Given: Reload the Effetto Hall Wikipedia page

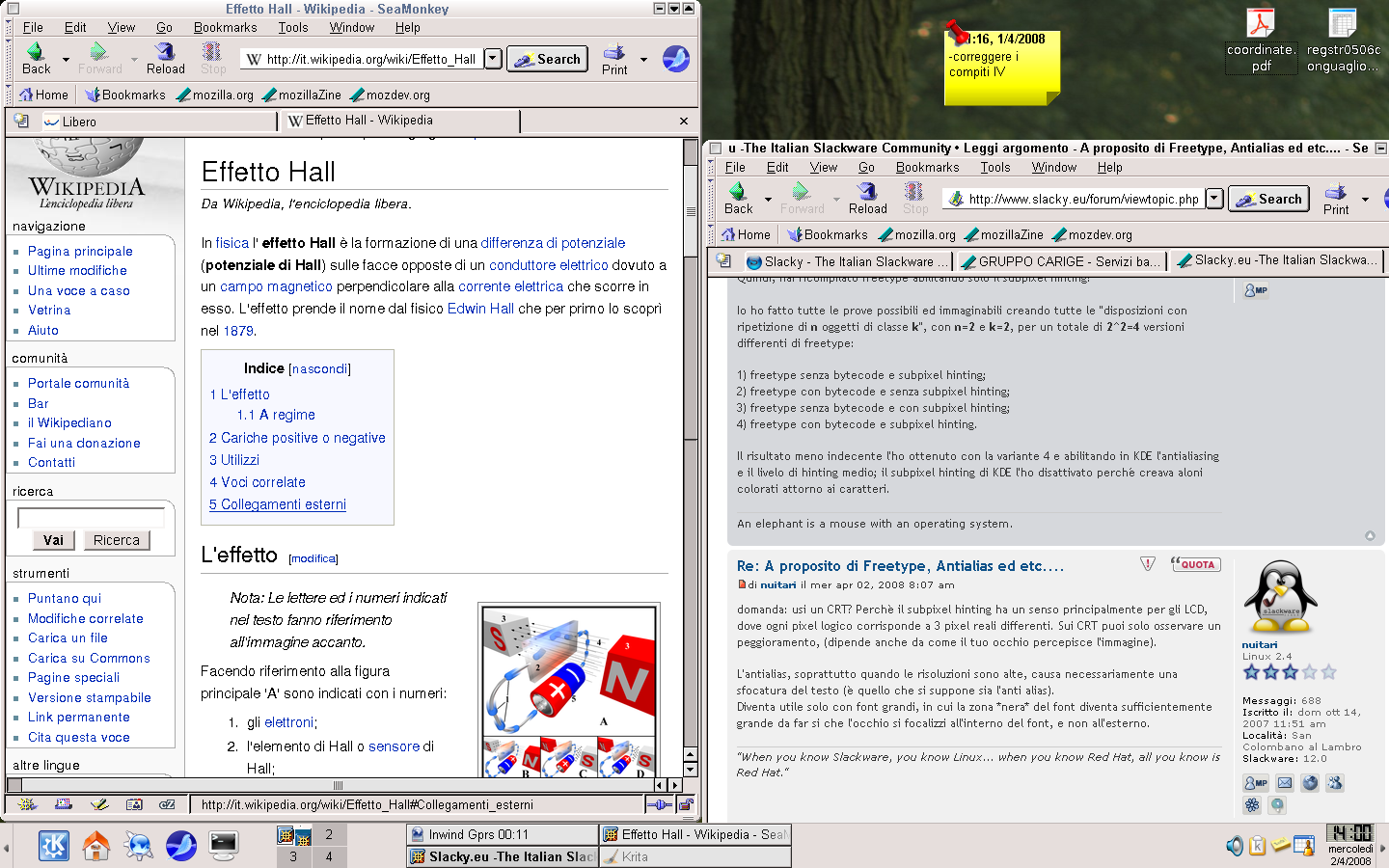Looking at the screenshot, I should click(x=165, y=59).
